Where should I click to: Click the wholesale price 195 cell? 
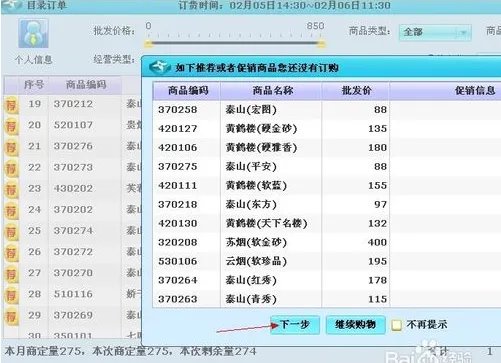click(x=377, y=261)
